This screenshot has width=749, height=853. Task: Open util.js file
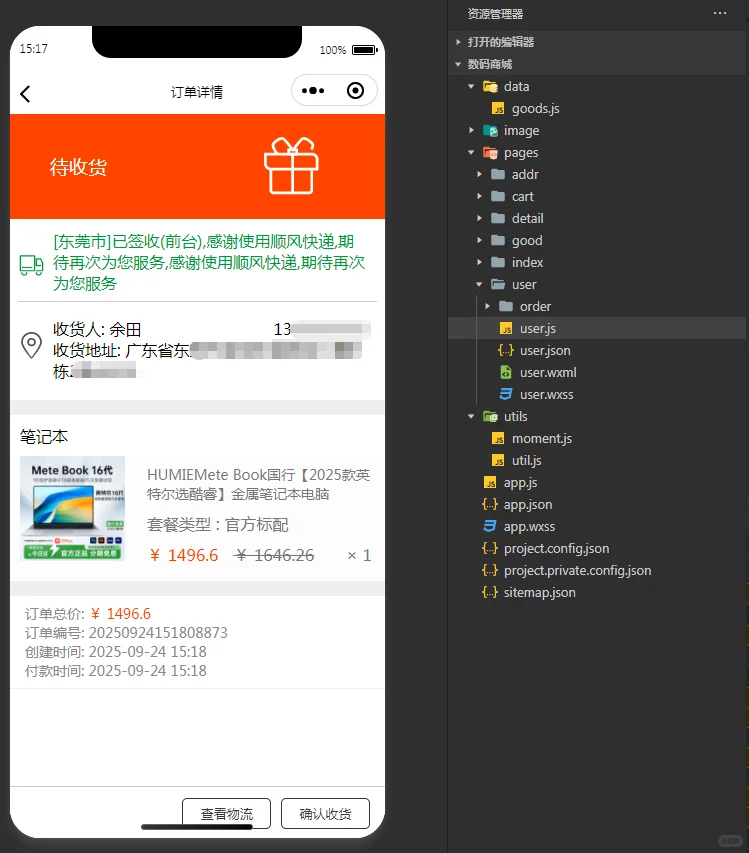527,460
